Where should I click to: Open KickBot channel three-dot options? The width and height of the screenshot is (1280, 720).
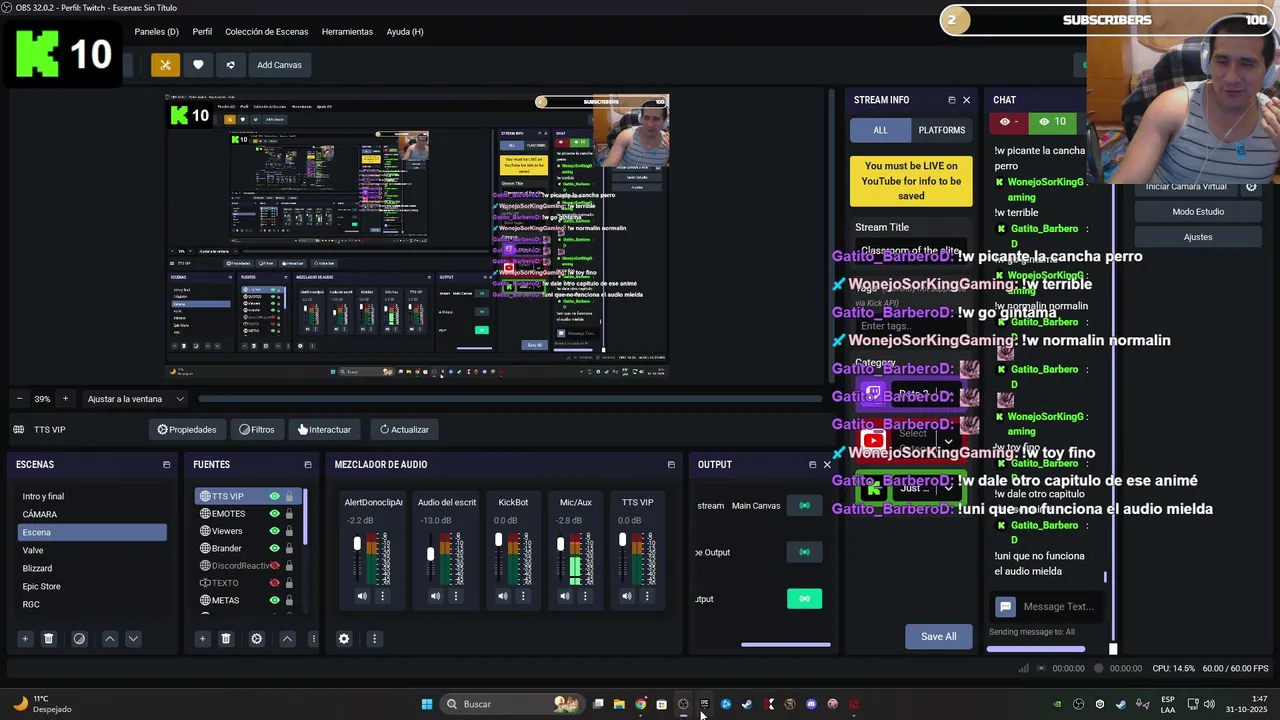click(523, 596)
